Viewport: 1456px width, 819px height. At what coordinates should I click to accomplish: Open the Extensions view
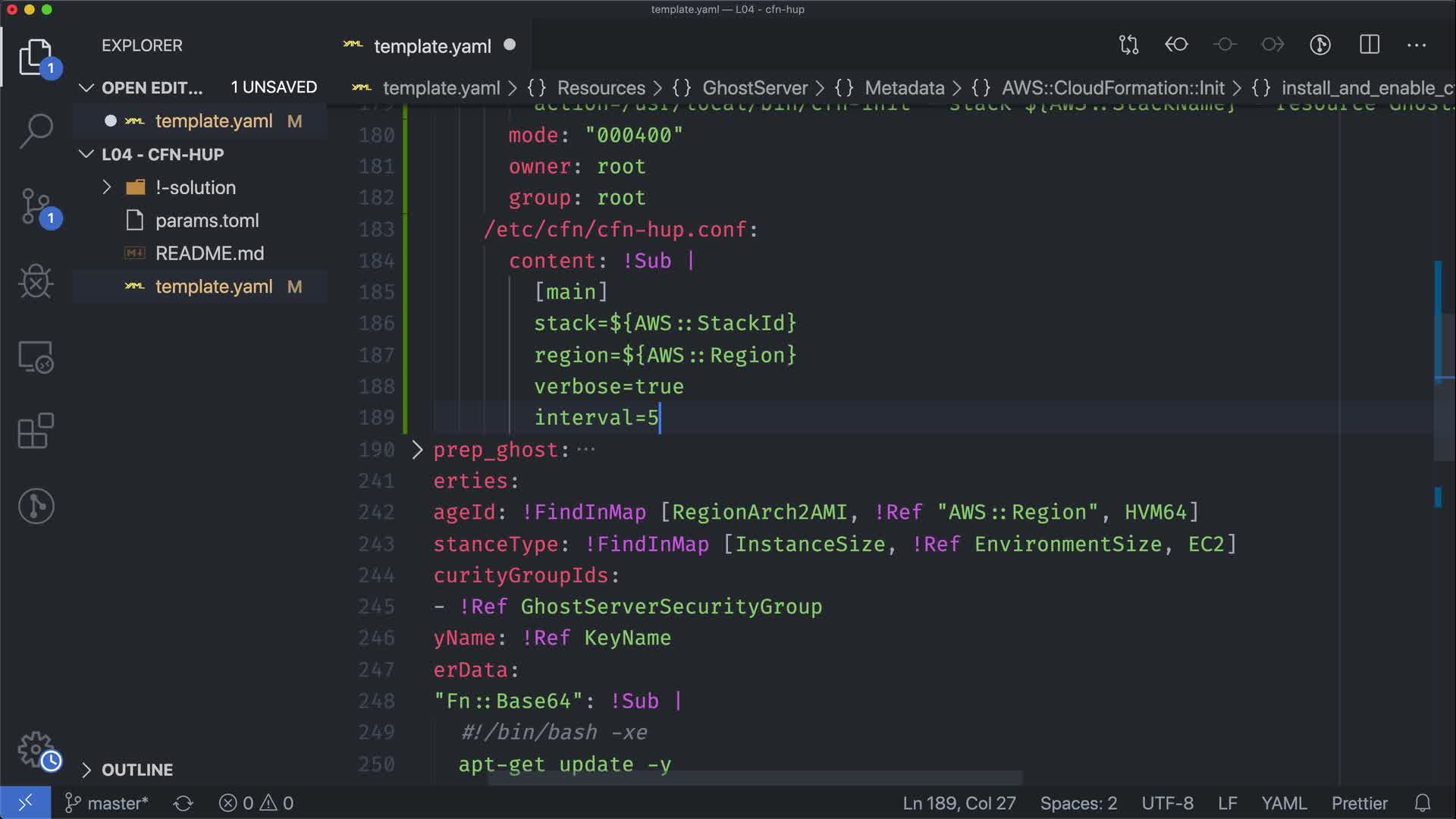coord(36,431)
